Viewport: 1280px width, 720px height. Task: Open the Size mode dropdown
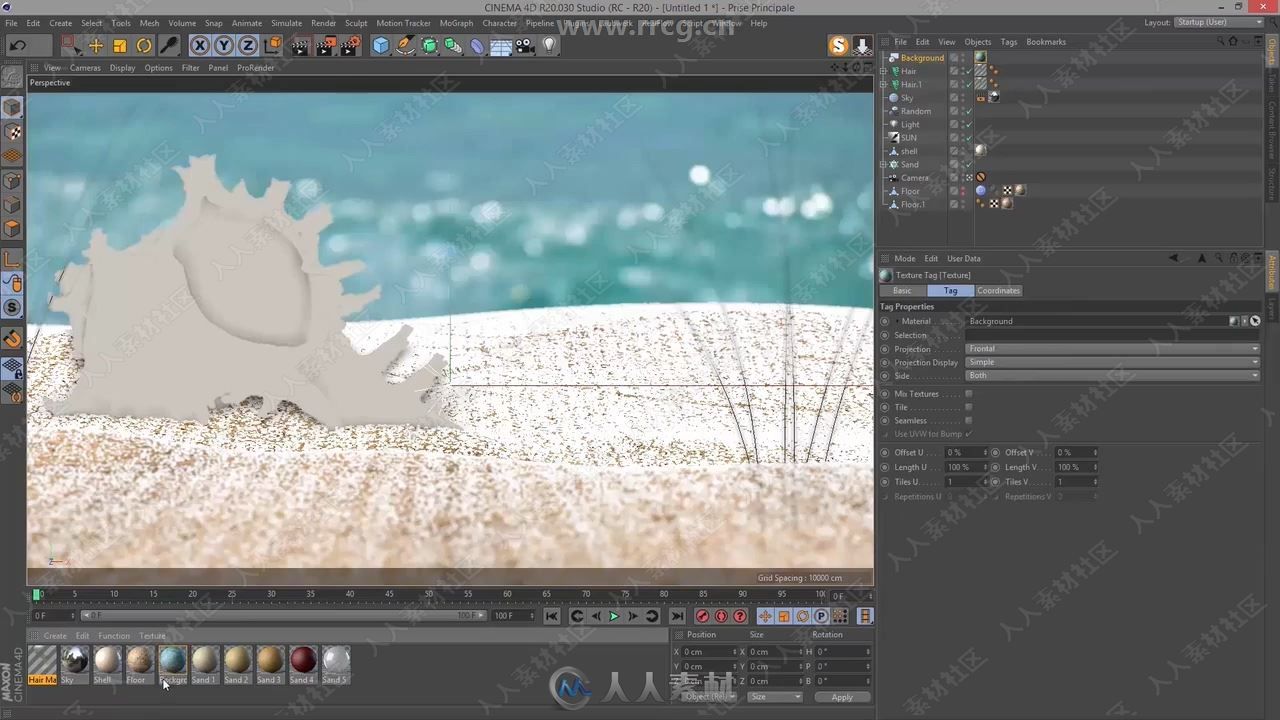click(x=775, y=697)
